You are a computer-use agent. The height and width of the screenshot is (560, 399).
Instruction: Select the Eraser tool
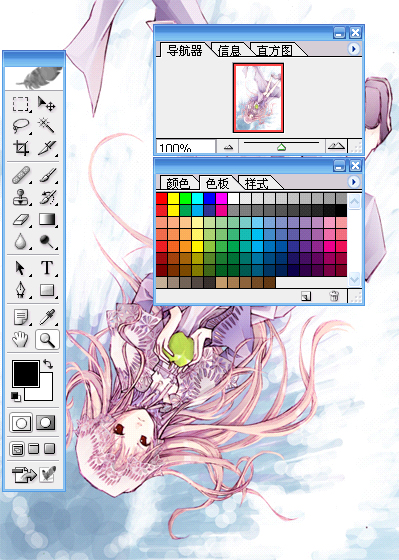(20, 219)
